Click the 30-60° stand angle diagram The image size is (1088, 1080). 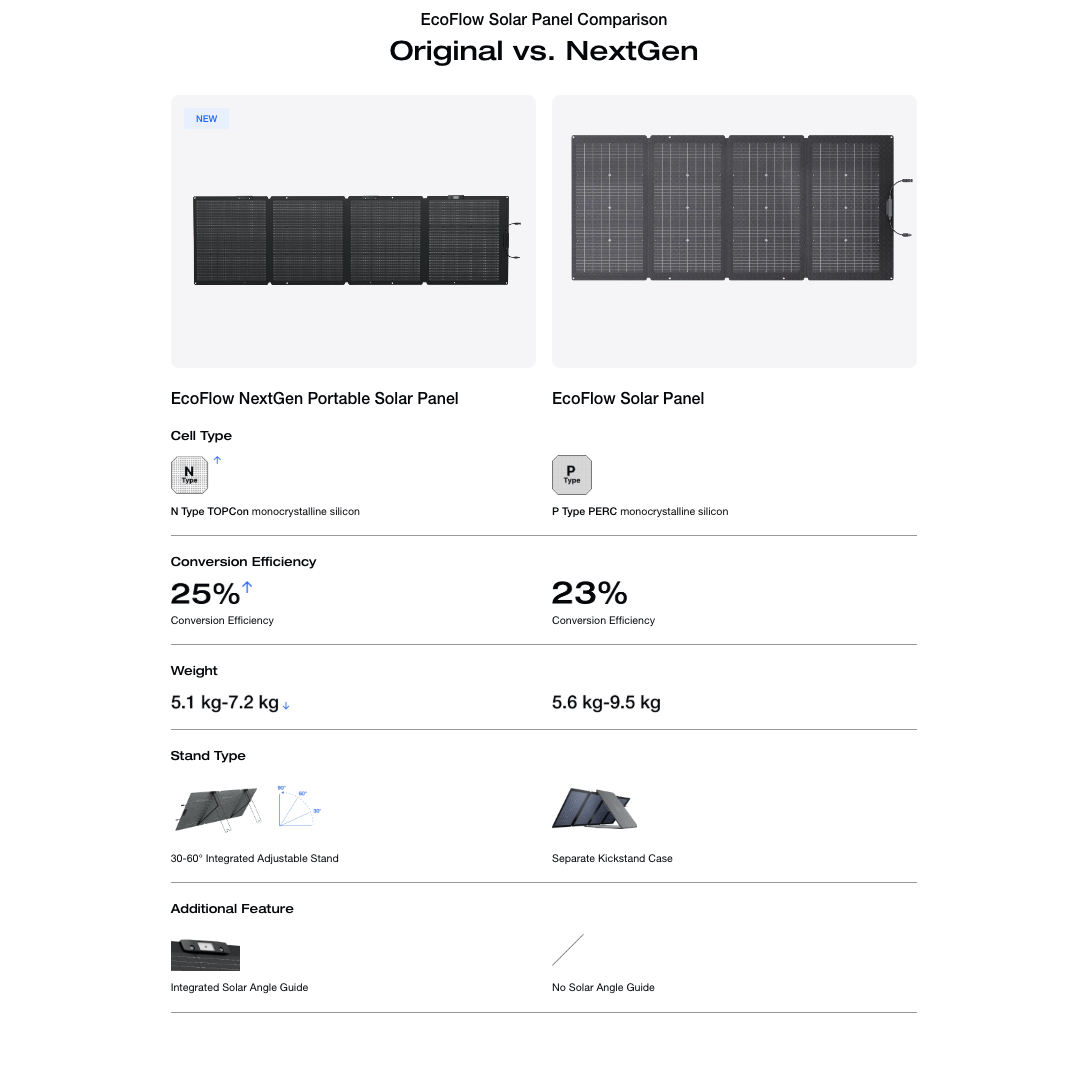tap(298, 805)
